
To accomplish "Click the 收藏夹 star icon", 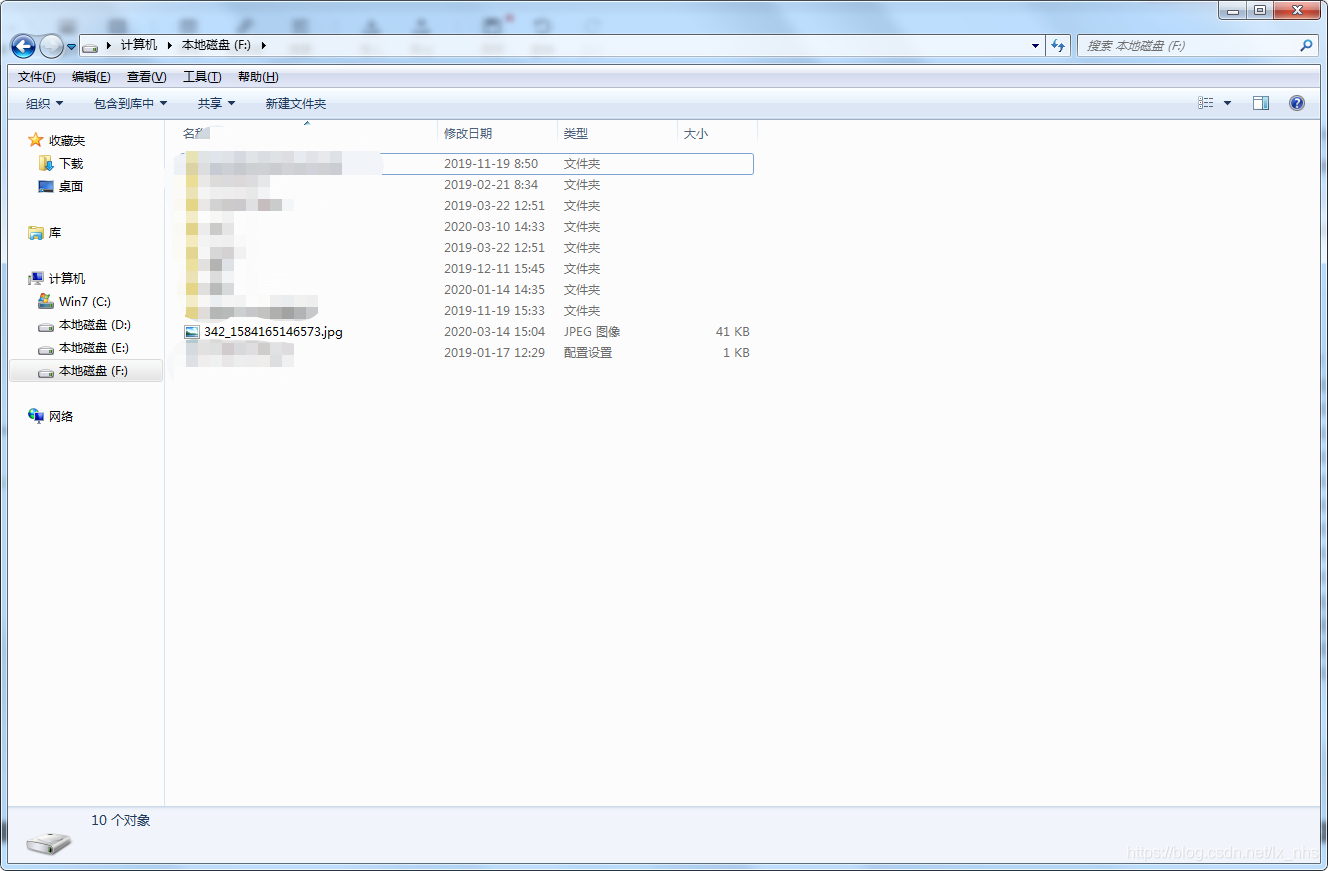I will pyautogui.click(x=36, y=140).
